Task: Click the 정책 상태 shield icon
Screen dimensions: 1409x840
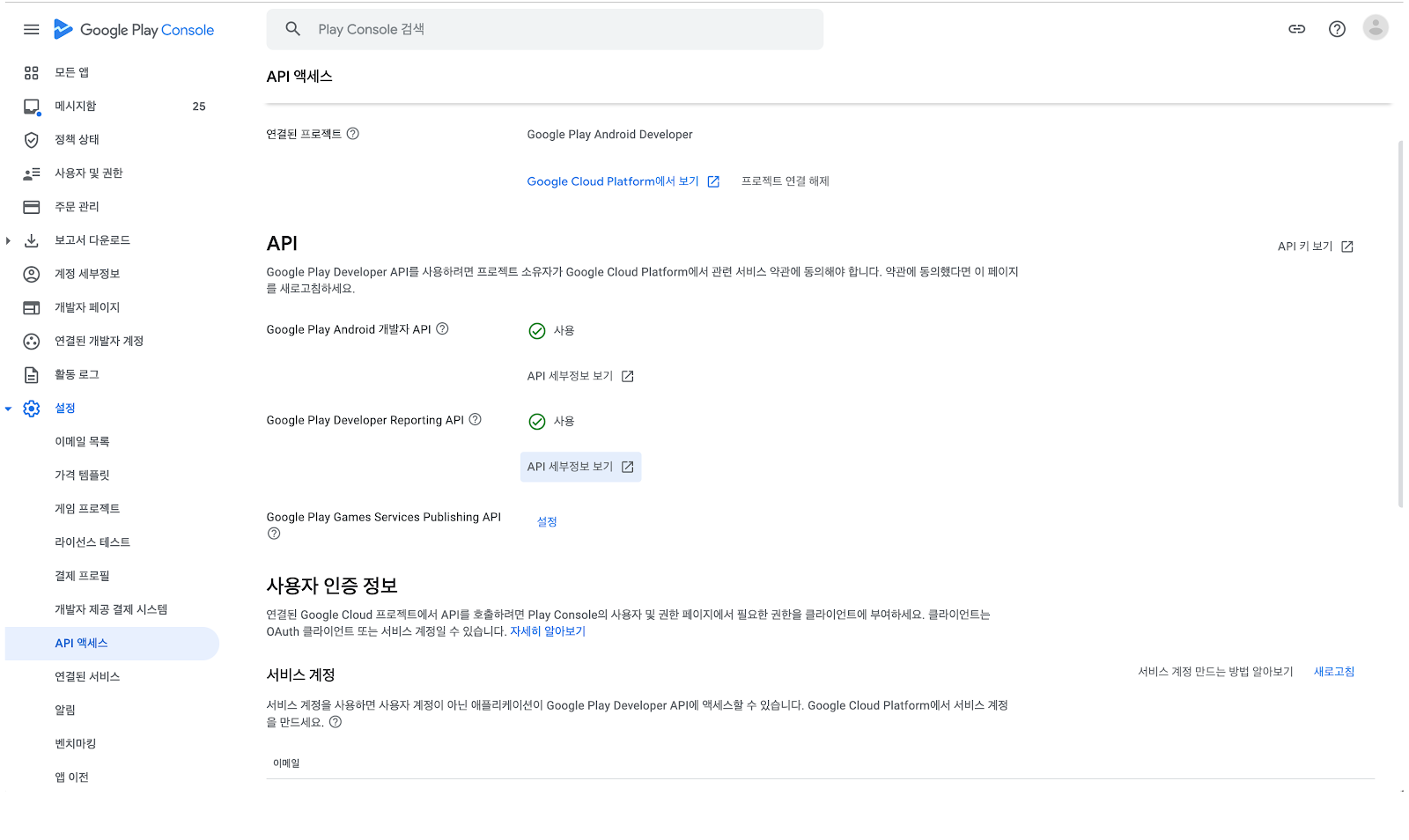Action: pyautogui.click(x=32, y=140)
